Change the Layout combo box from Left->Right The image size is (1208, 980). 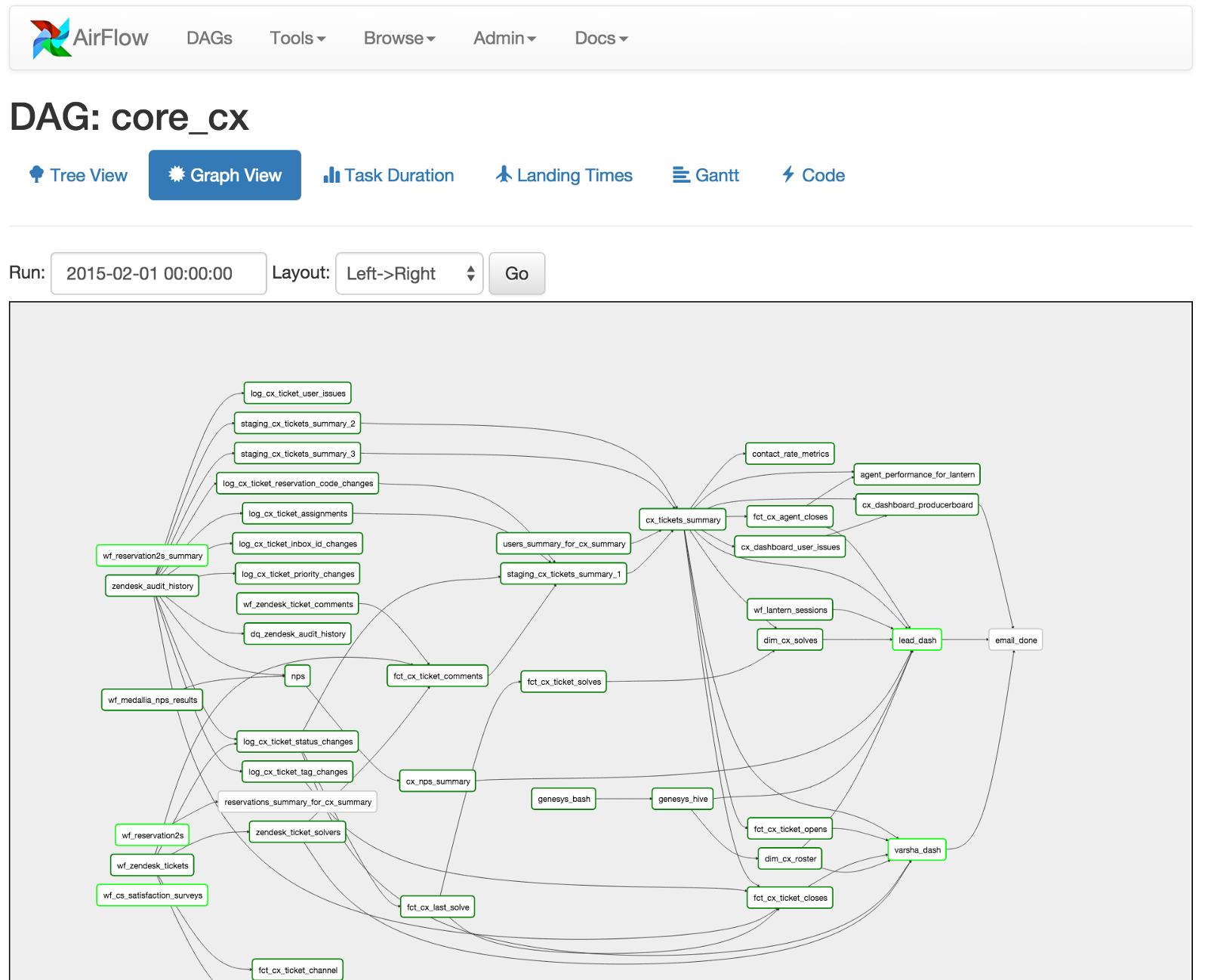pos(409,273)
